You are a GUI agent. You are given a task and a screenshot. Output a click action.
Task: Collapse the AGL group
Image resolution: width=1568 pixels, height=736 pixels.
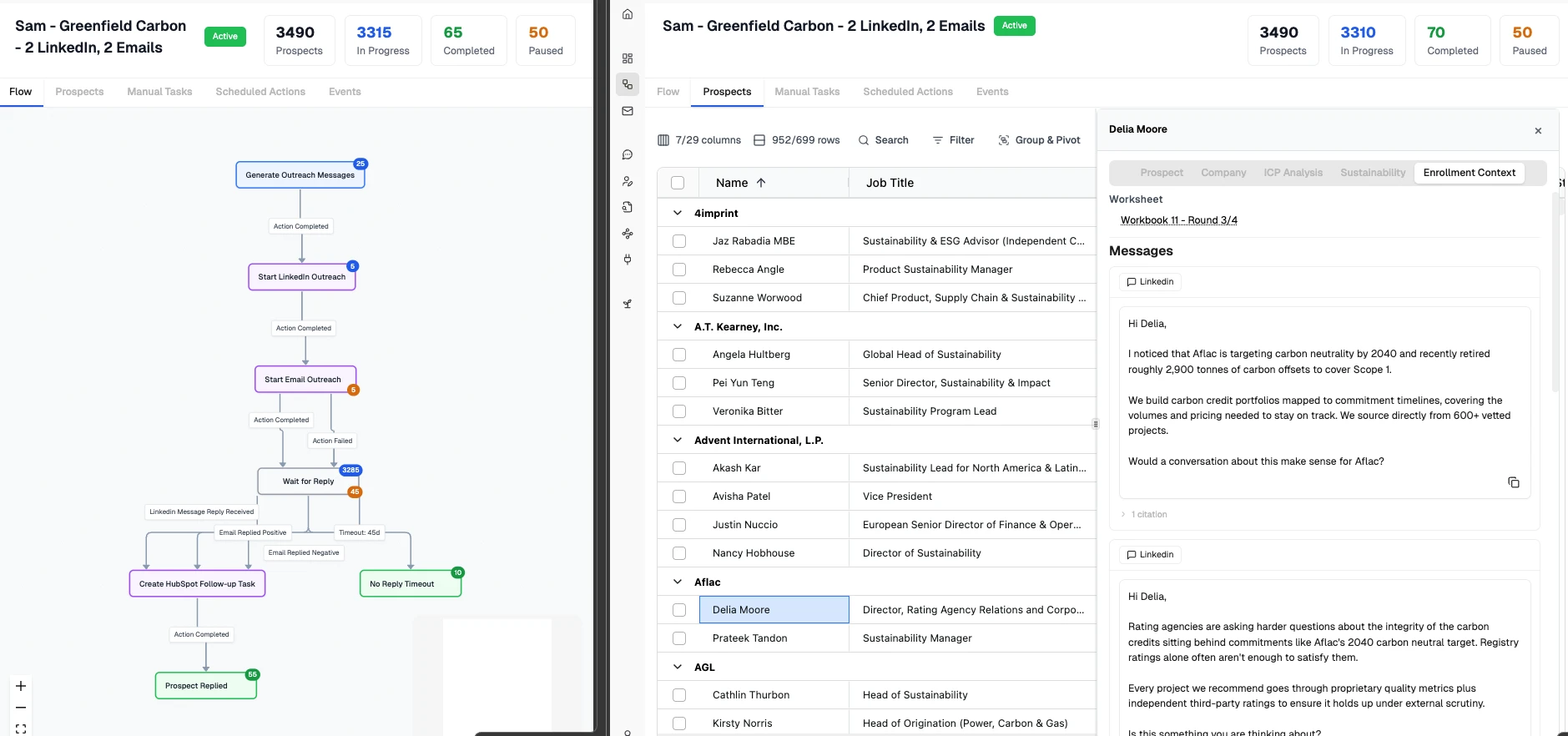[678, 667]
